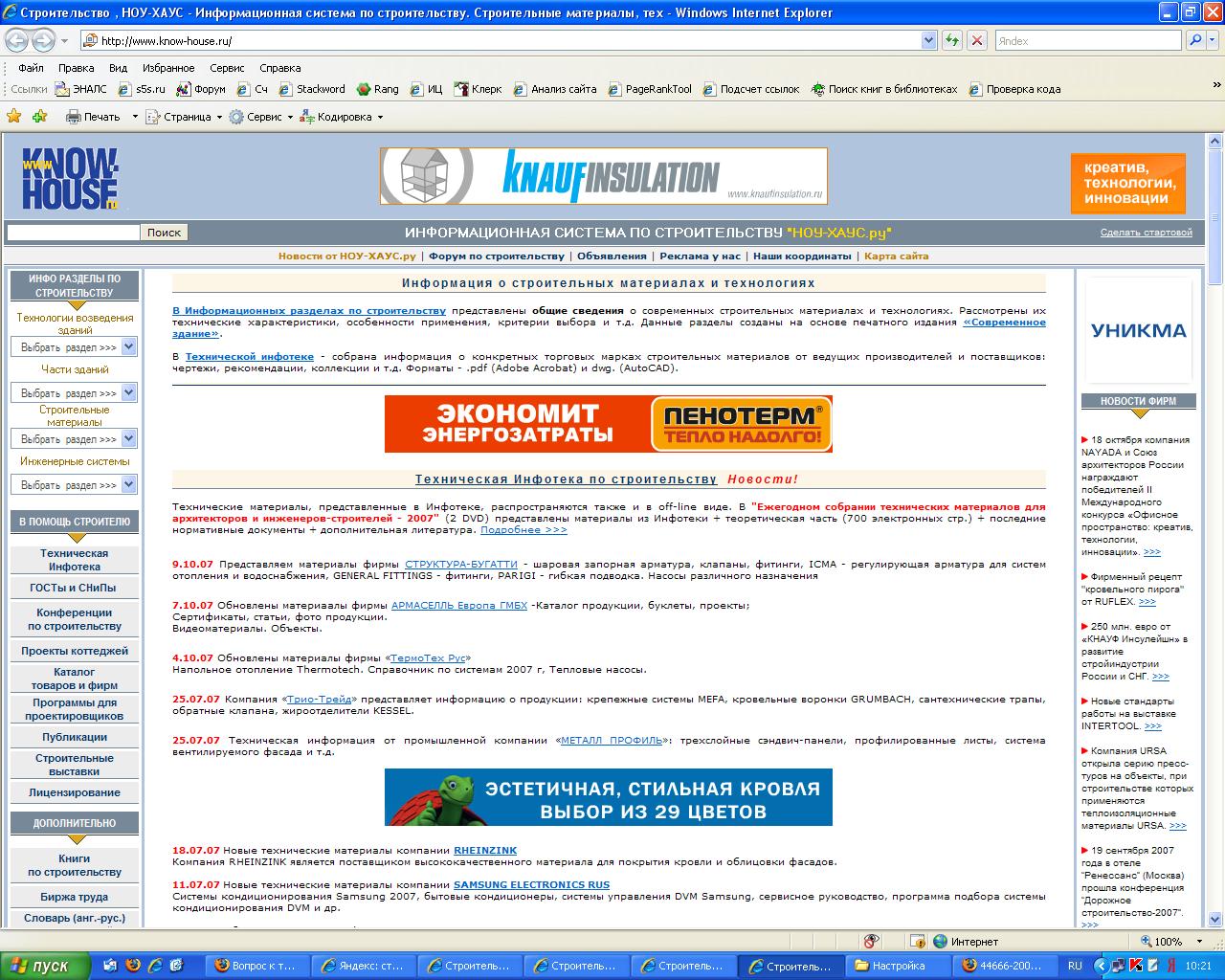Screen dimensions: 1225x980
Task: Open the ЭНАЛС bookmark in the links bar
Action: tap(82, 89)
